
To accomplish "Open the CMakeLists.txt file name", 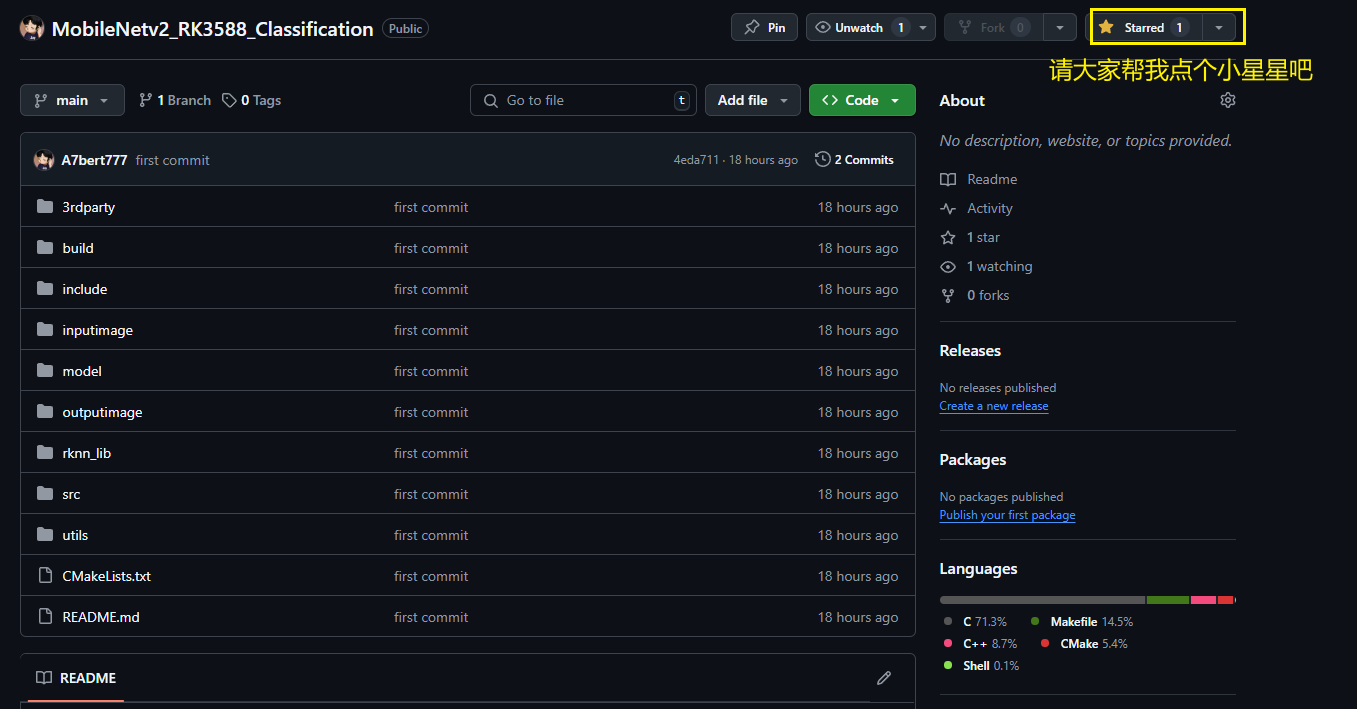I will (106, 576).
